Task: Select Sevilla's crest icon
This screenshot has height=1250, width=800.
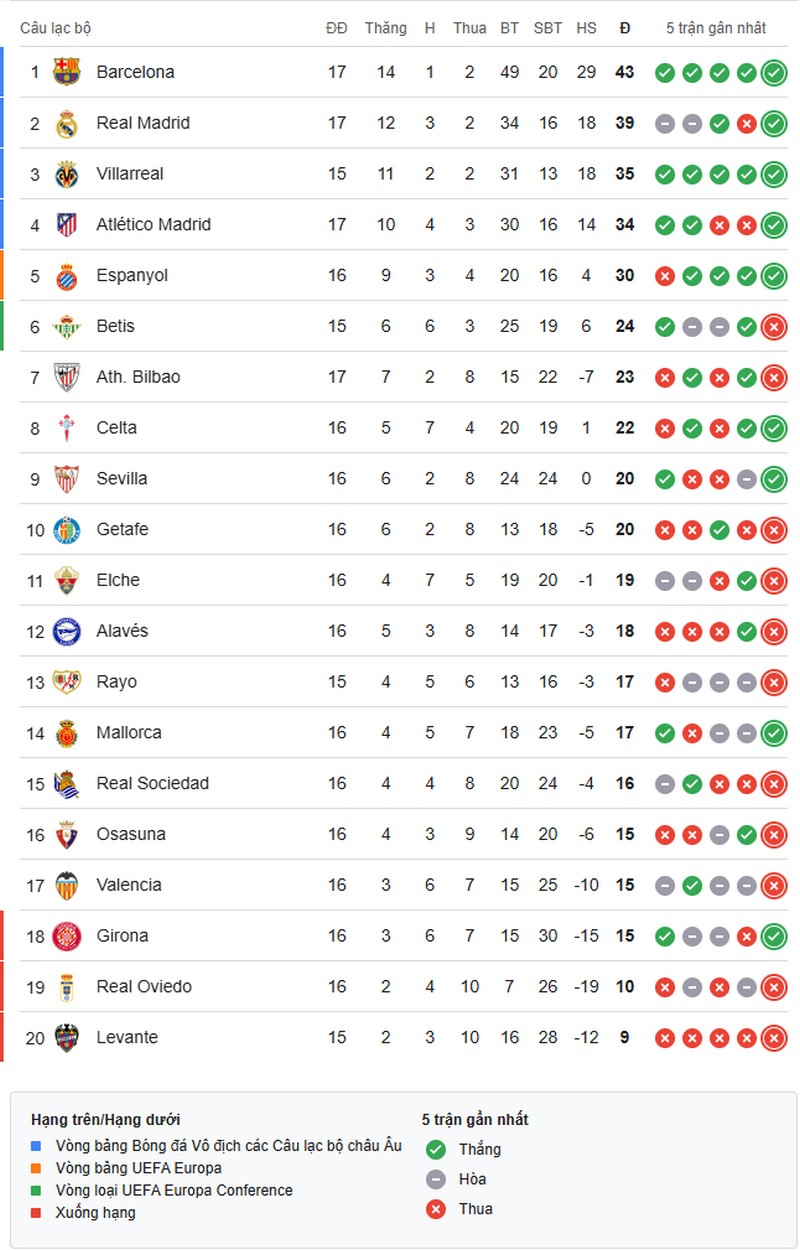Action: 66,478
